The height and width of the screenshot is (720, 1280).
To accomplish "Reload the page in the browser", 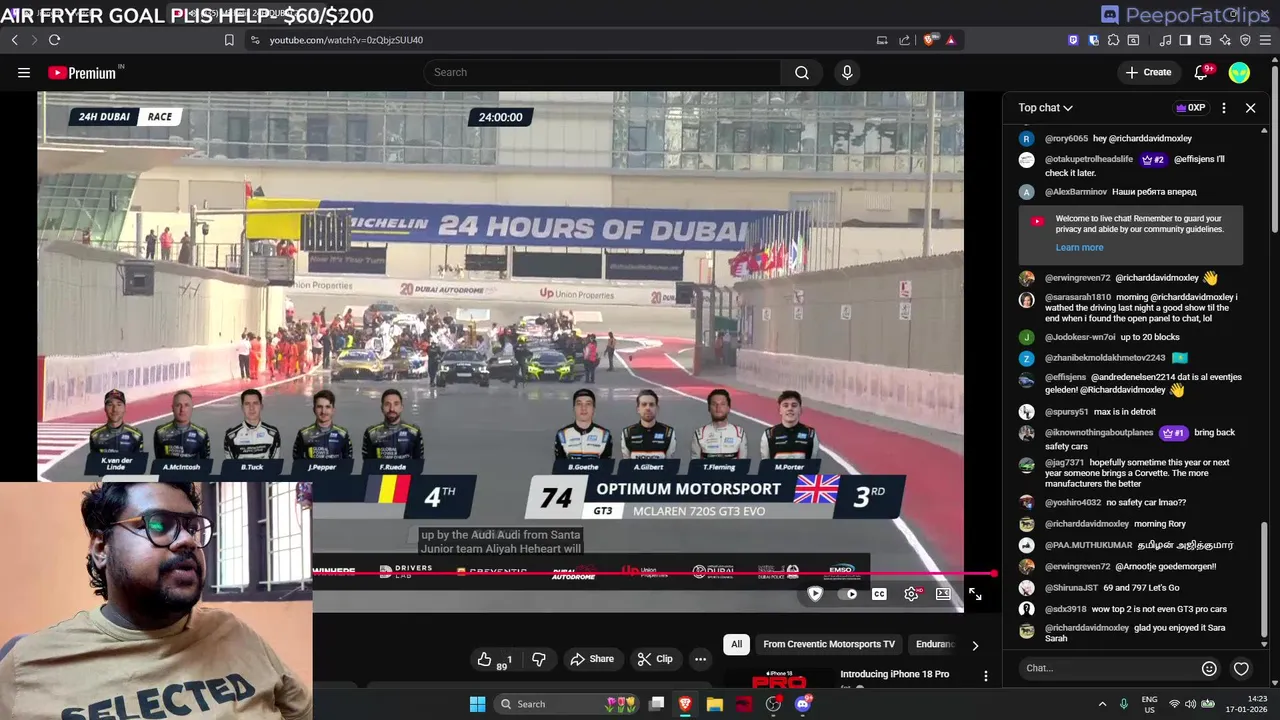I will click(x=54, y=40).
